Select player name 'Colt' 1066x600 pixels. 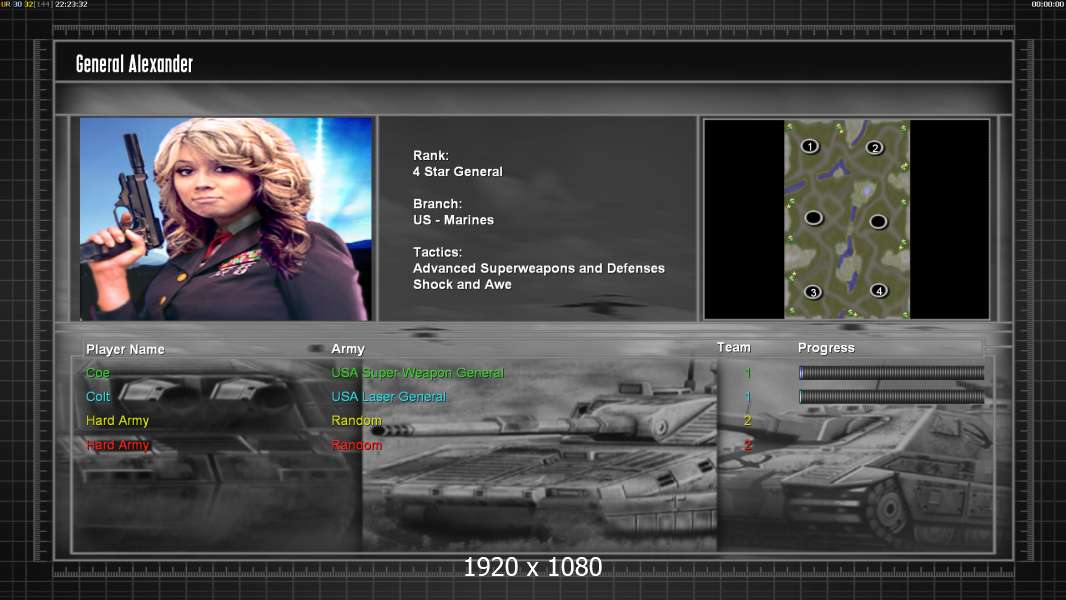[x=98, y=397]
